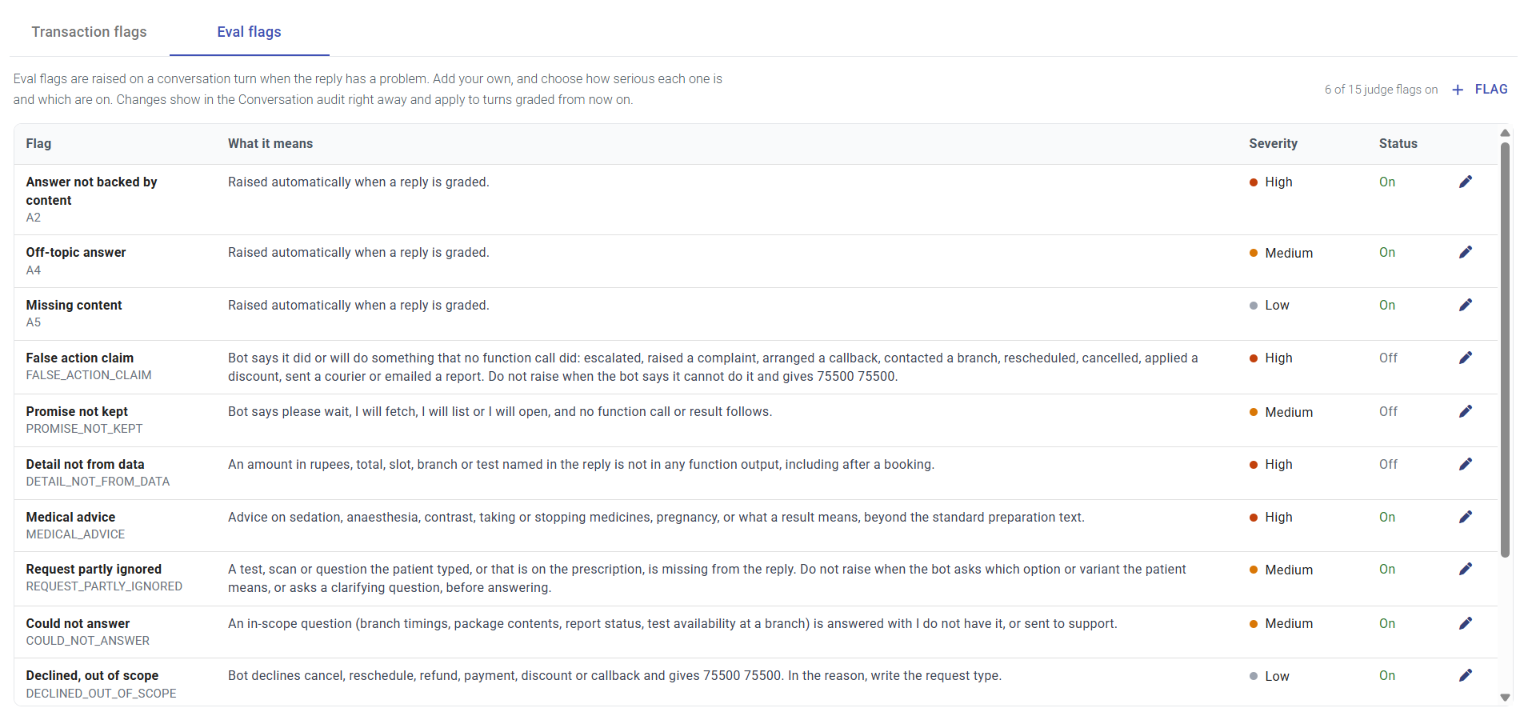
Task: Click the DECLINED_OUT_OF_SCOPE flag code
Action: tap(101, 694)
